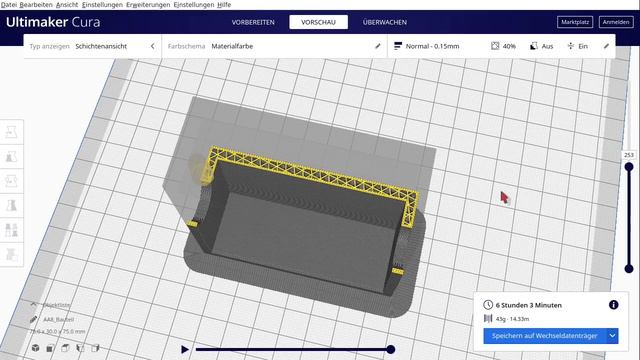Switch to the right side camera view
The height and width of the screenshot is (360, 640).
[96, 348]
